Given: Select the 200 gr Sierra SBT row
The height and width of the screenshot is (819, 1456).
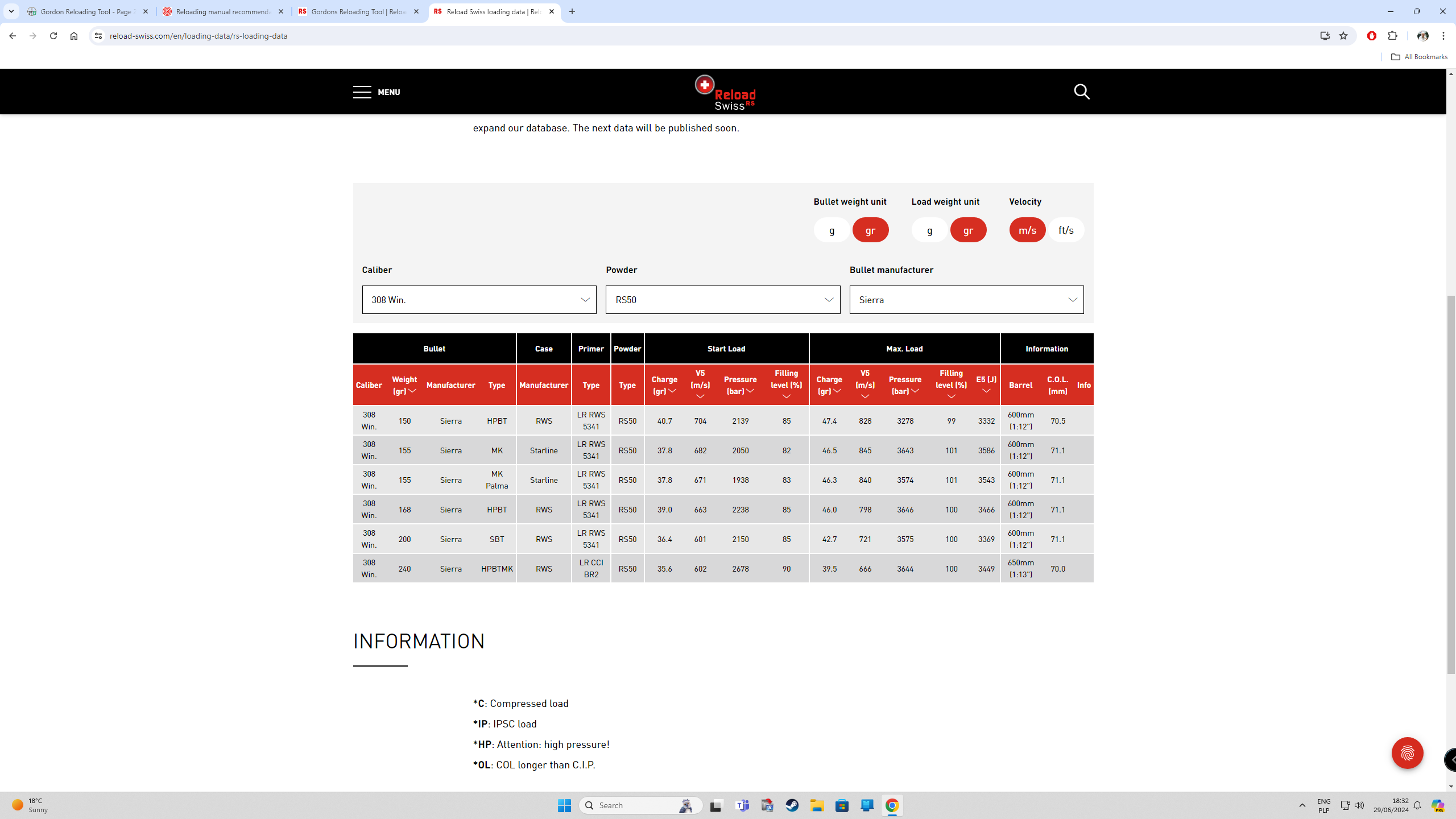Looking at the screenshot, I should [723, 539].
